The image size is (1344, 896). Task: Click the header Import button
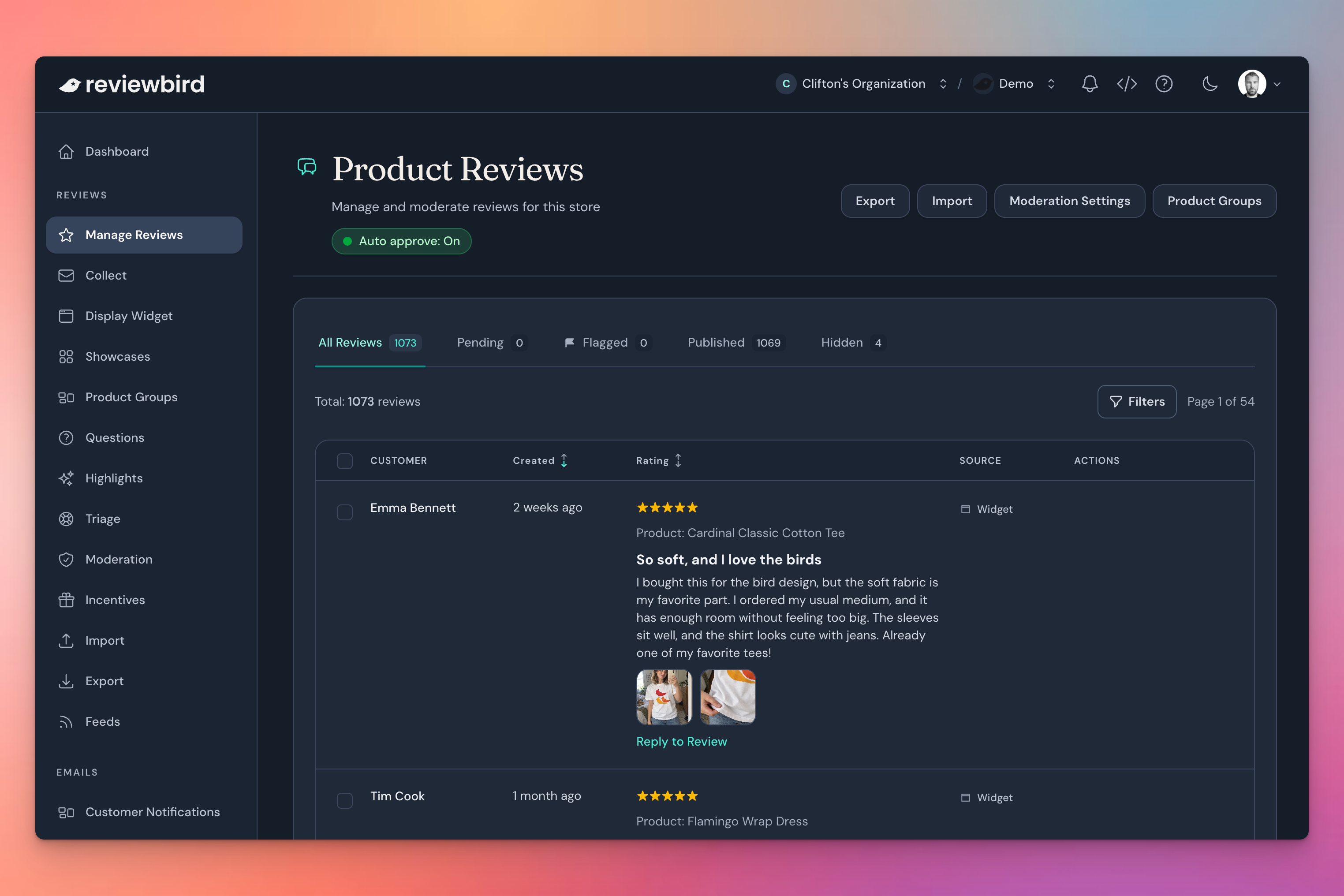pyautogui.click(x=952, y=201)
